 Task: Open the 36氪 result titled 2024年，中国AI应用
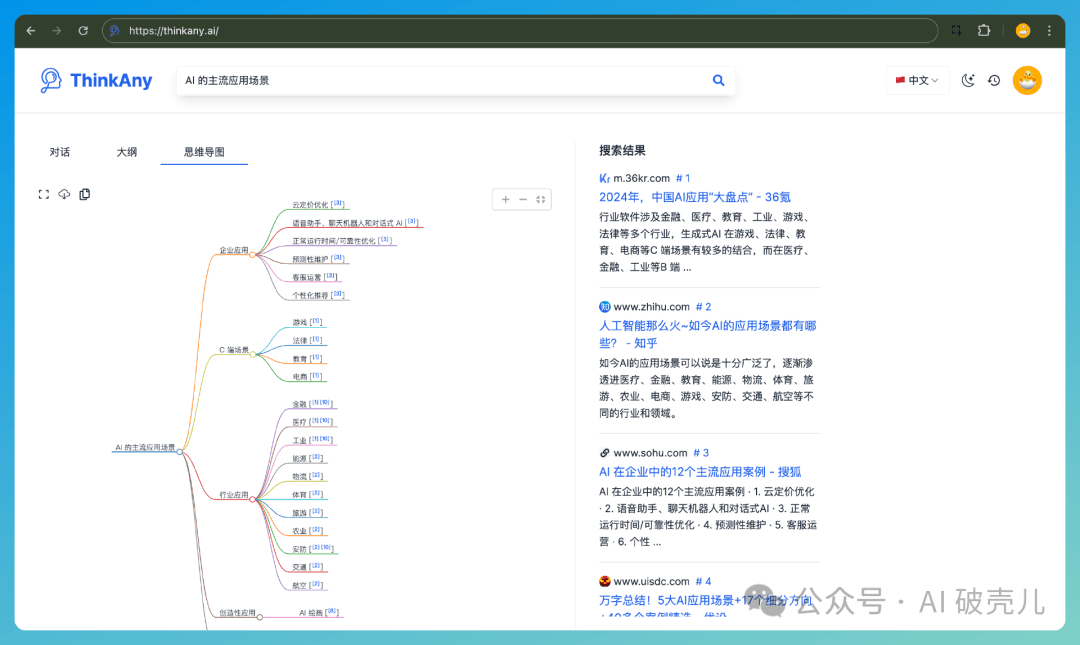tap(695, 197)
